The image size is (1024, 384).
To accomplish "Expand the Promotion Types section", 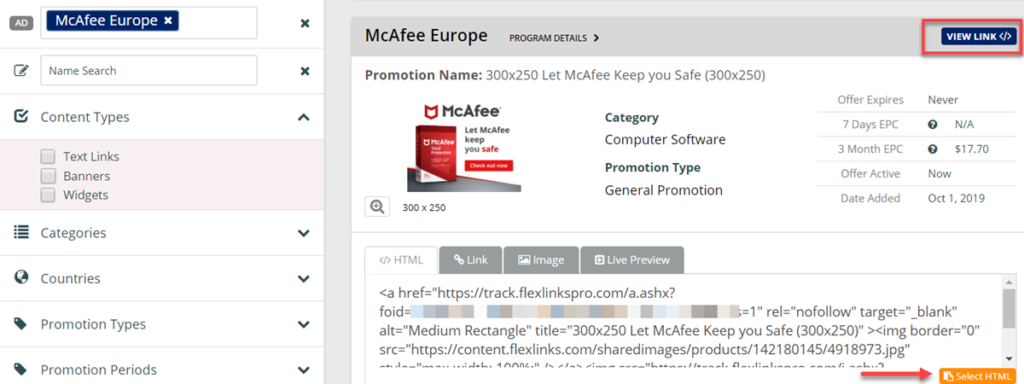I will pos(303,325).
